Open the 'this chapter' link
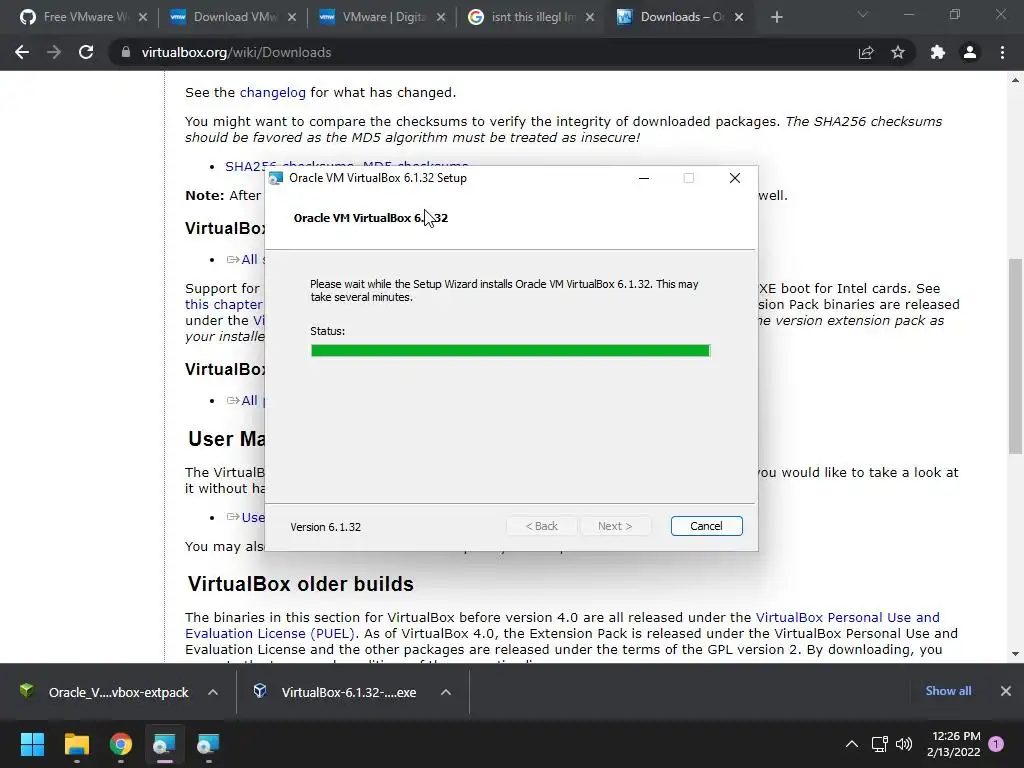The height and width of the screenshot is (768, 1024). point(223,304)
